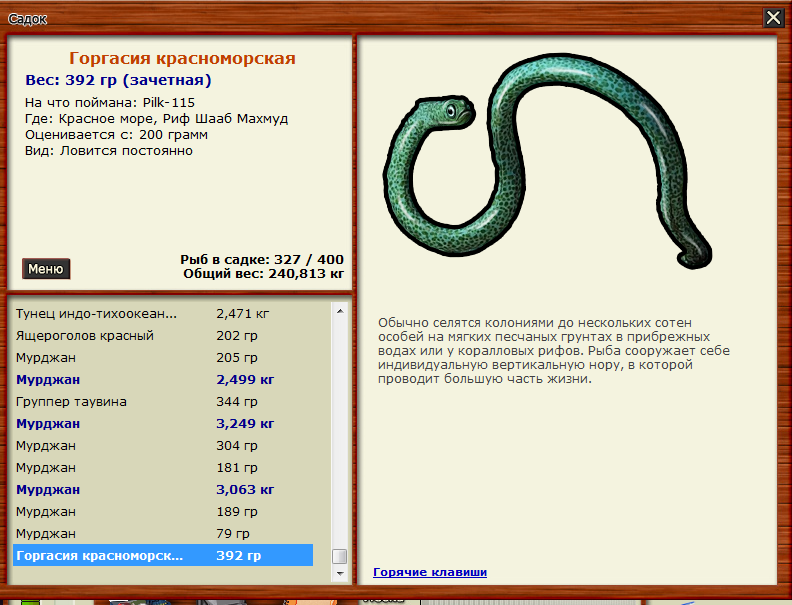792x605 pixels.
Task: Click the Оценивается с: 200 грамм line
Action: pyautogui.click(x=116, y=135)
